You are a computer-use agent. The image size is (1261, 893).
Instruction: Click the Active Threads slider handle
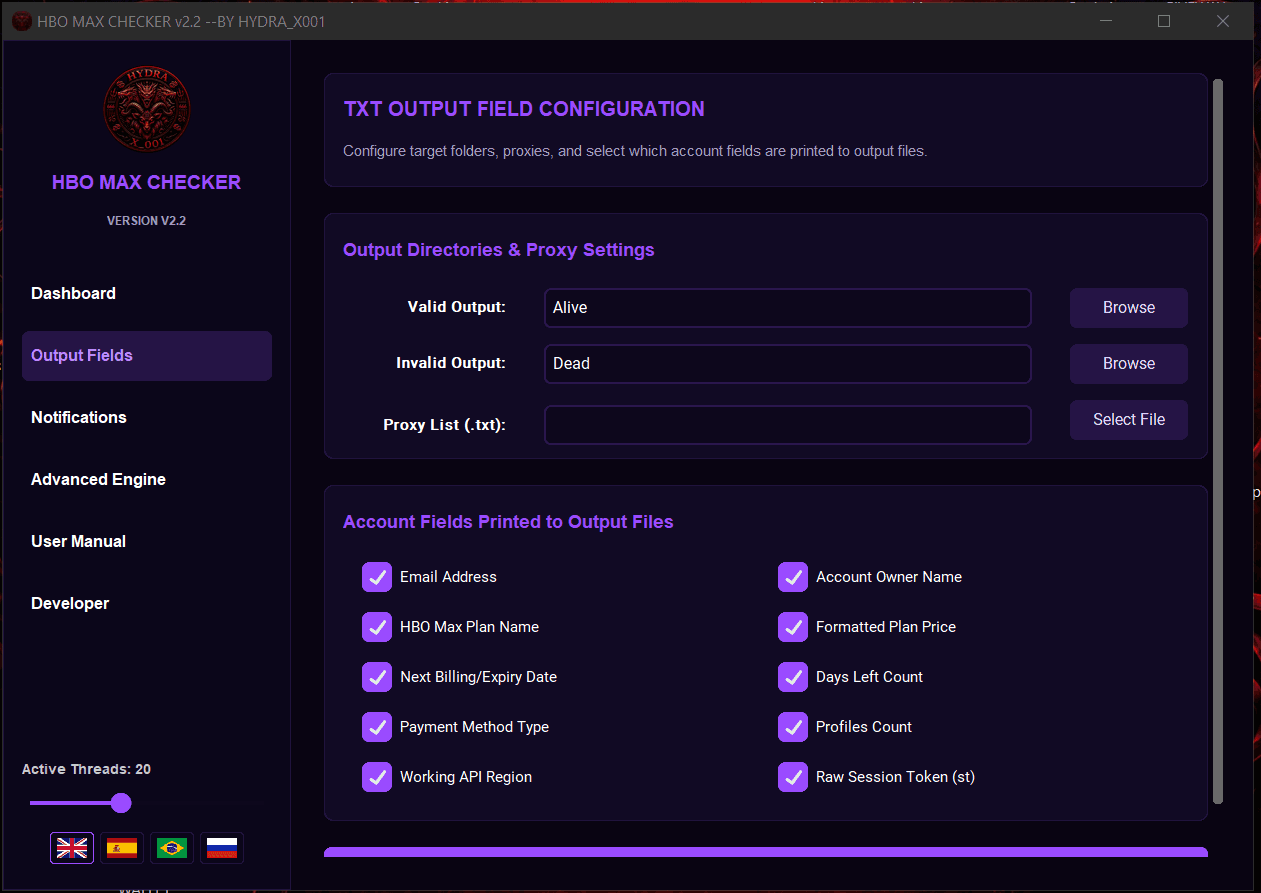(121, 803)
